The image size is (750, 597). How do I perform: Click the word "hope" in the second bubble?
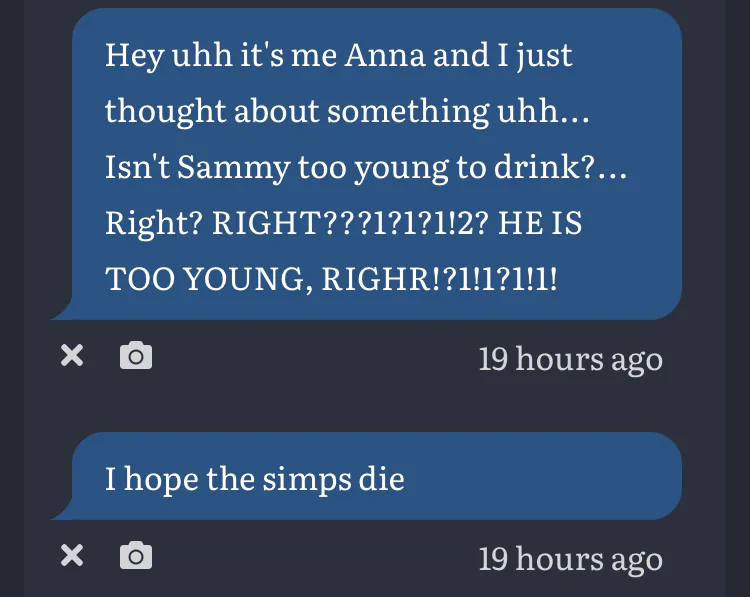(x=161, y=479)
